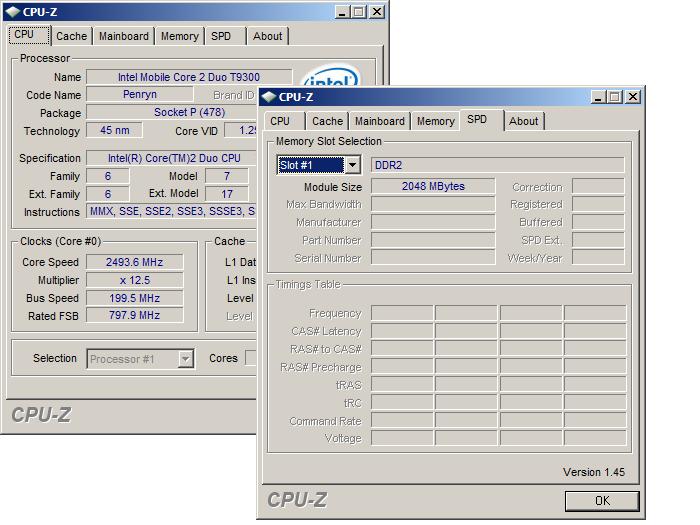Screen dimensions: 700x525
Task: Click the 797.9 MHz rated FSB value
Action: pyautogui.click(x=134, y=315)
